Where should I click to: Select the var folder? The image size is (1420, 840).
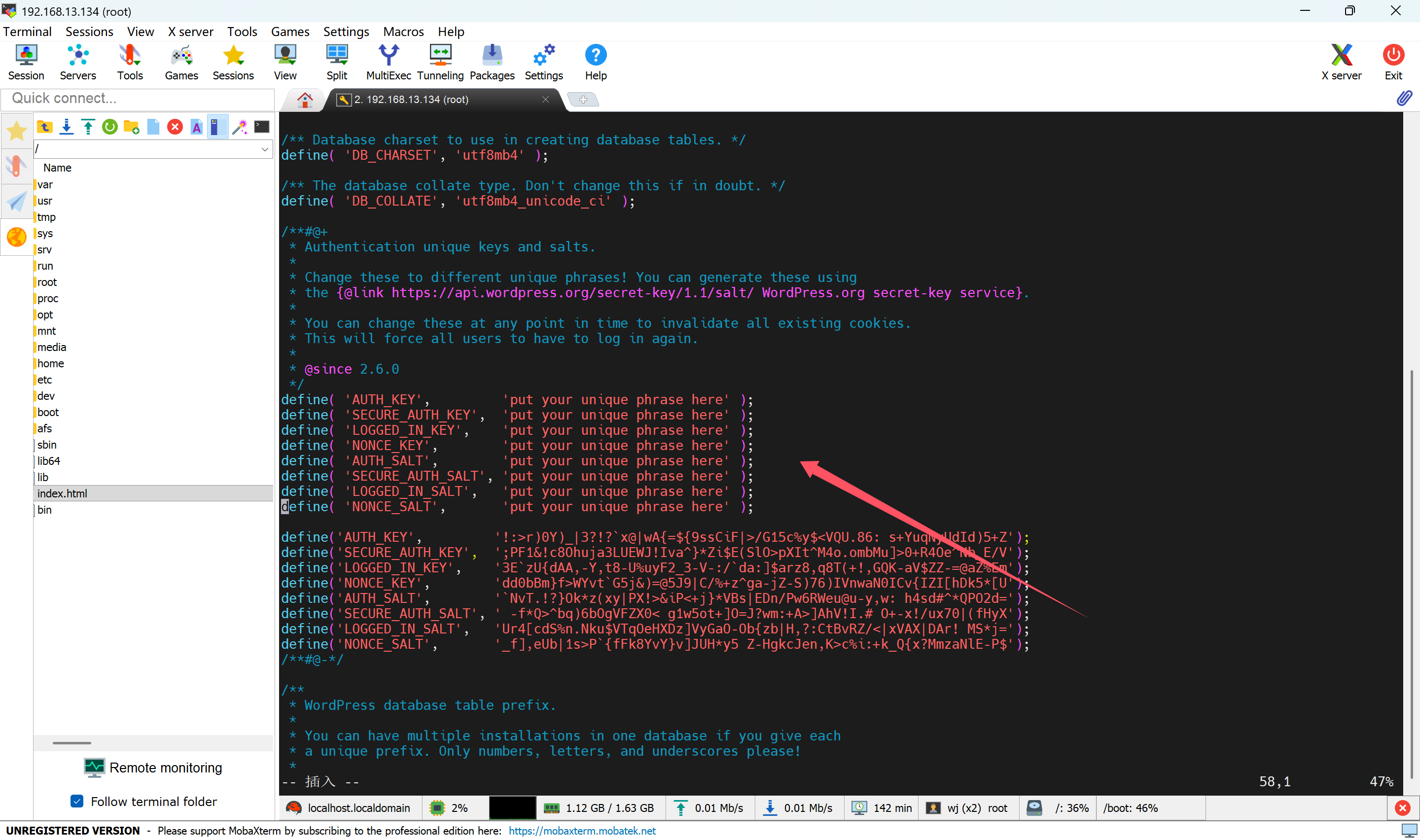[x=45, y=184]
